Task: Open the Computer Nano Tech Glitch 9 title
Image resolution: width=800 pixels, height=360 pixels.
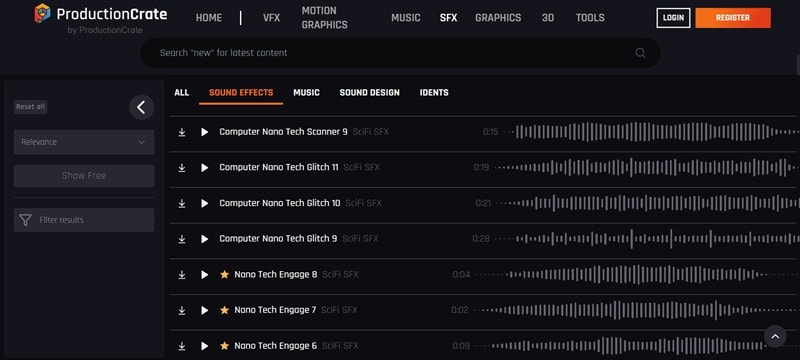Action: pos(278,239)
